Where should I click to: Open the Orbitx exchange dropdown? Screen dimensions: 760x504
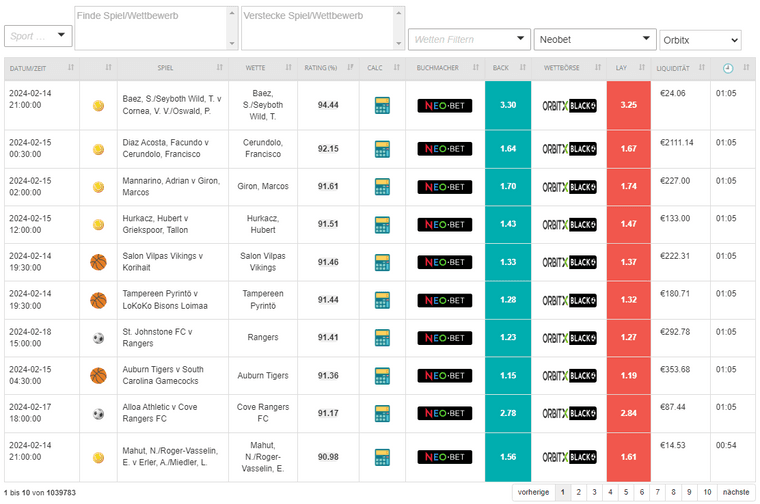pos(700,40)
